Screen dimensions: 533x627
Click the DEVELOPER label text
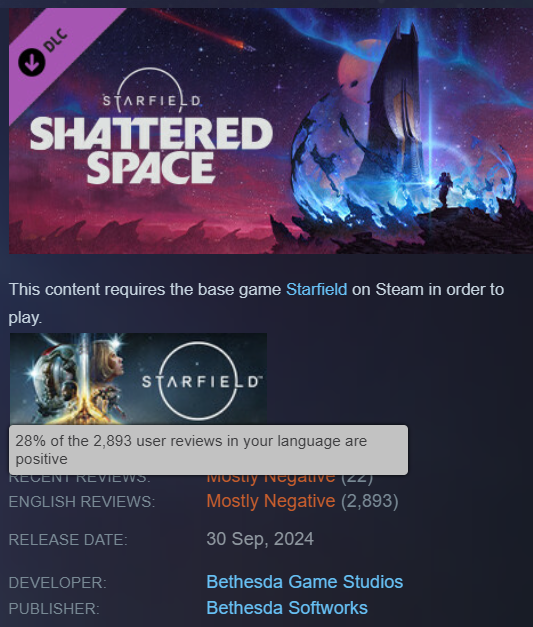pyautogui.click(x=58, y=583)
